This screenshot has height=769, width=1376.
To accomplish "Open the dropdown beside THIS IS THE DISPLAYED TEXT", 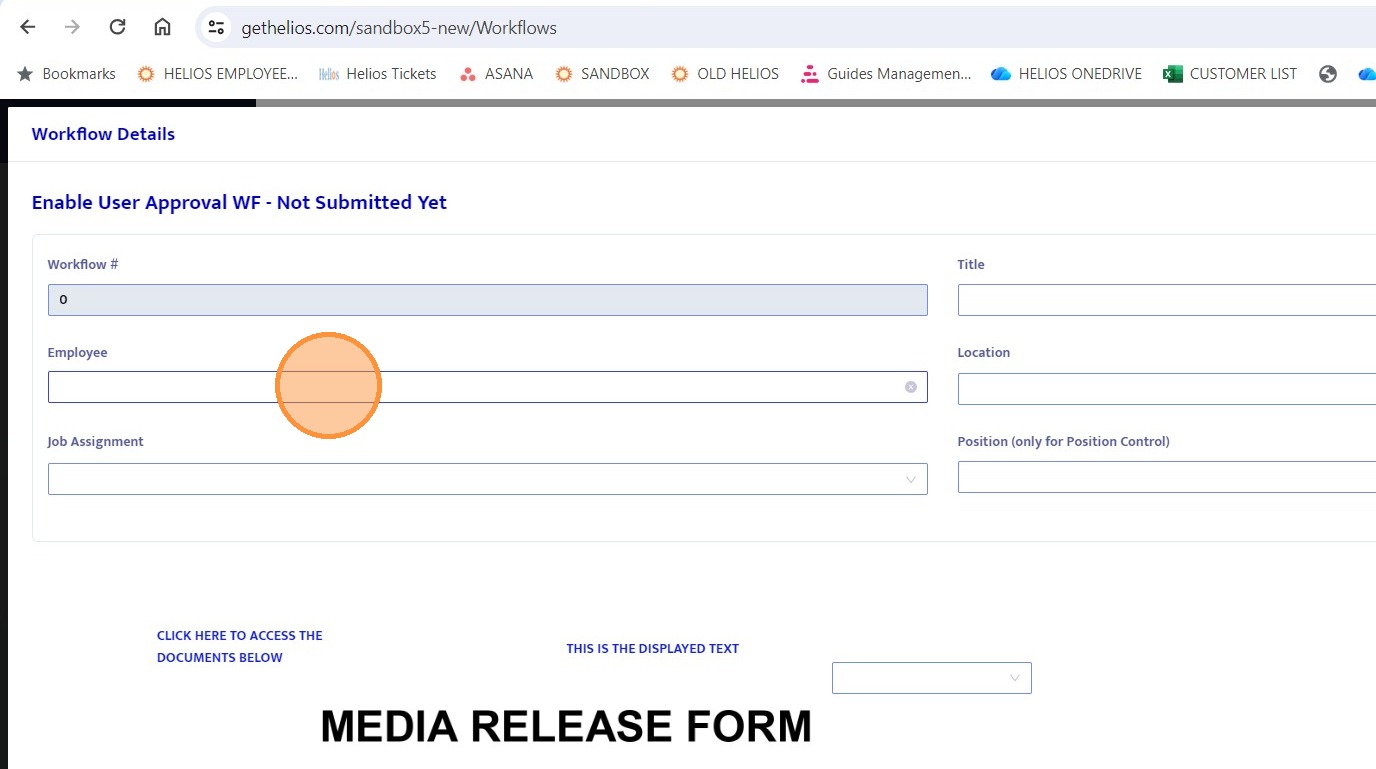I will 931,678.
